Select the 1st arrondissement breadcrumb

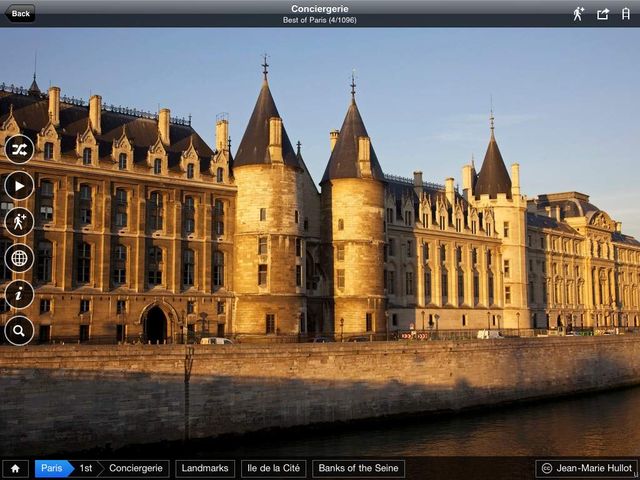87,468
